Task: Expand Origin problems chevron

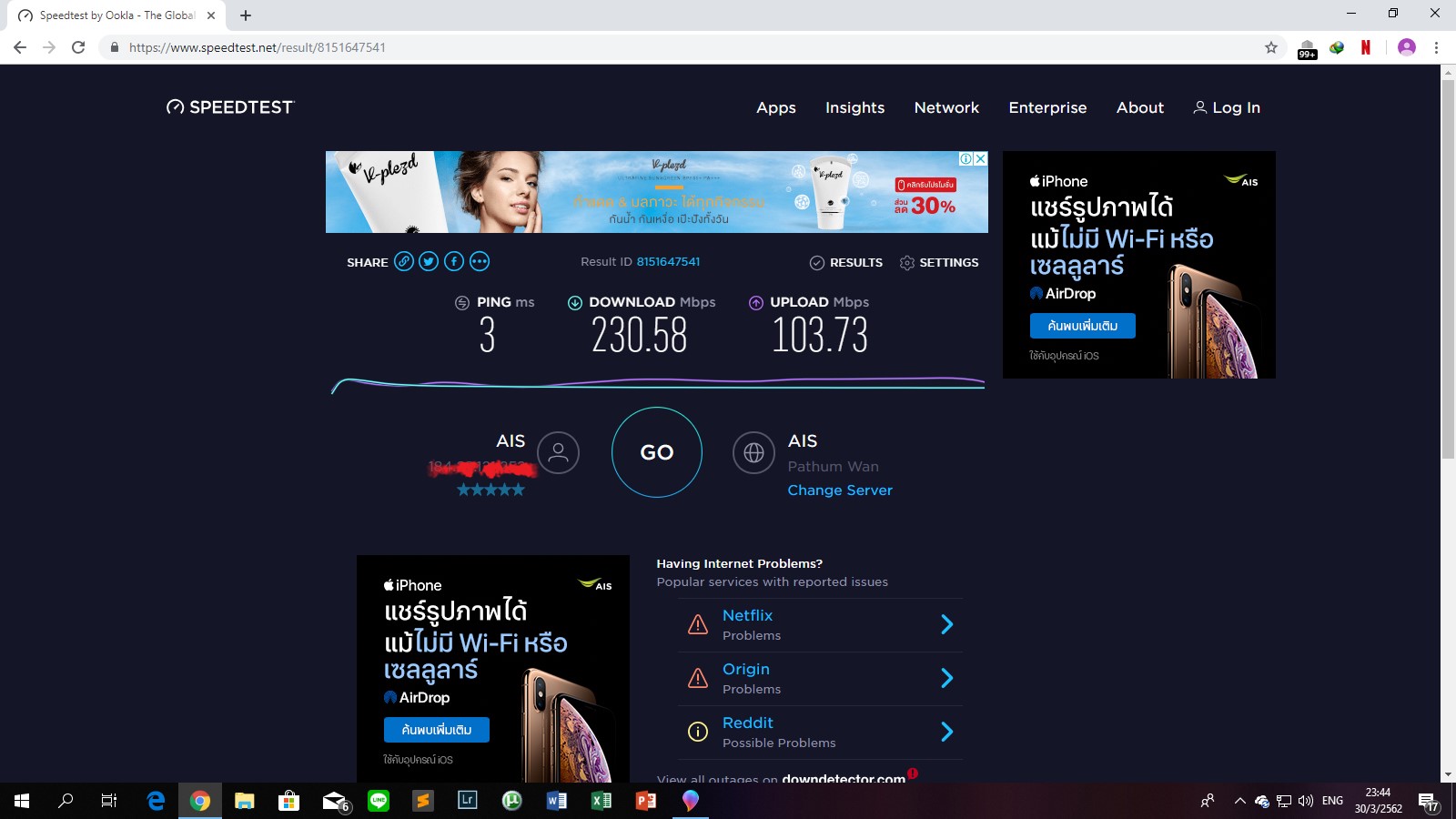Action: coord(946,678)
